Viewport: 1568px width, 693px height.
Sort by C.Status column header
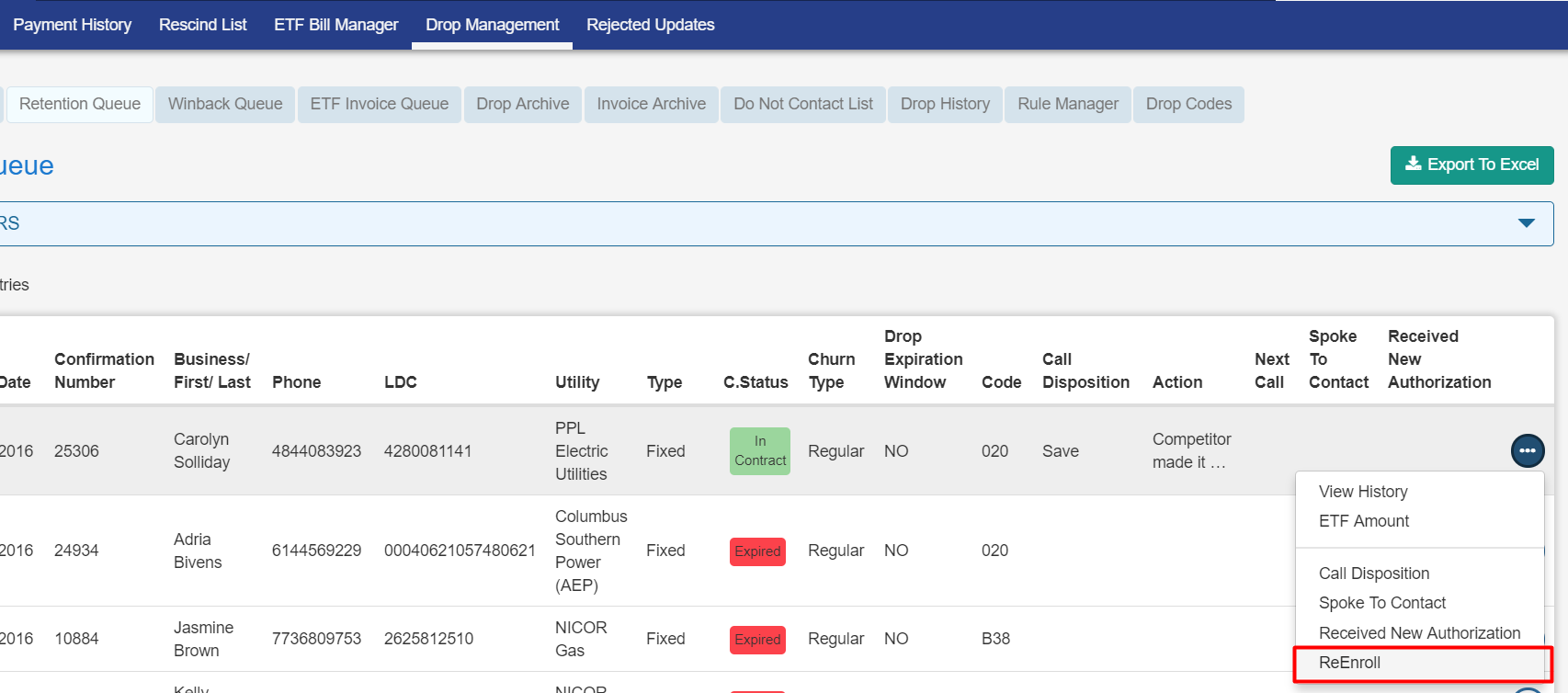point(756,382)
